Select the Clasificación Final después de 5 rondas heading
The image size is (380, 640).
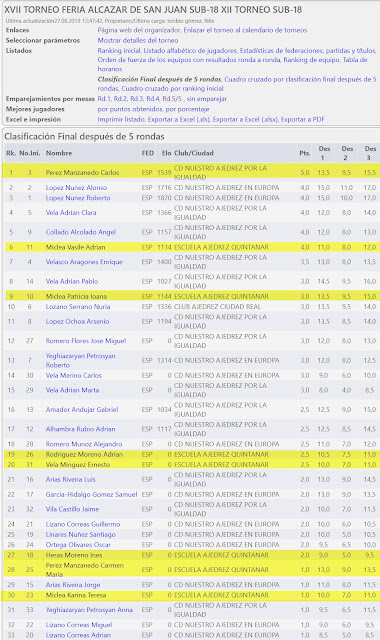84,137
